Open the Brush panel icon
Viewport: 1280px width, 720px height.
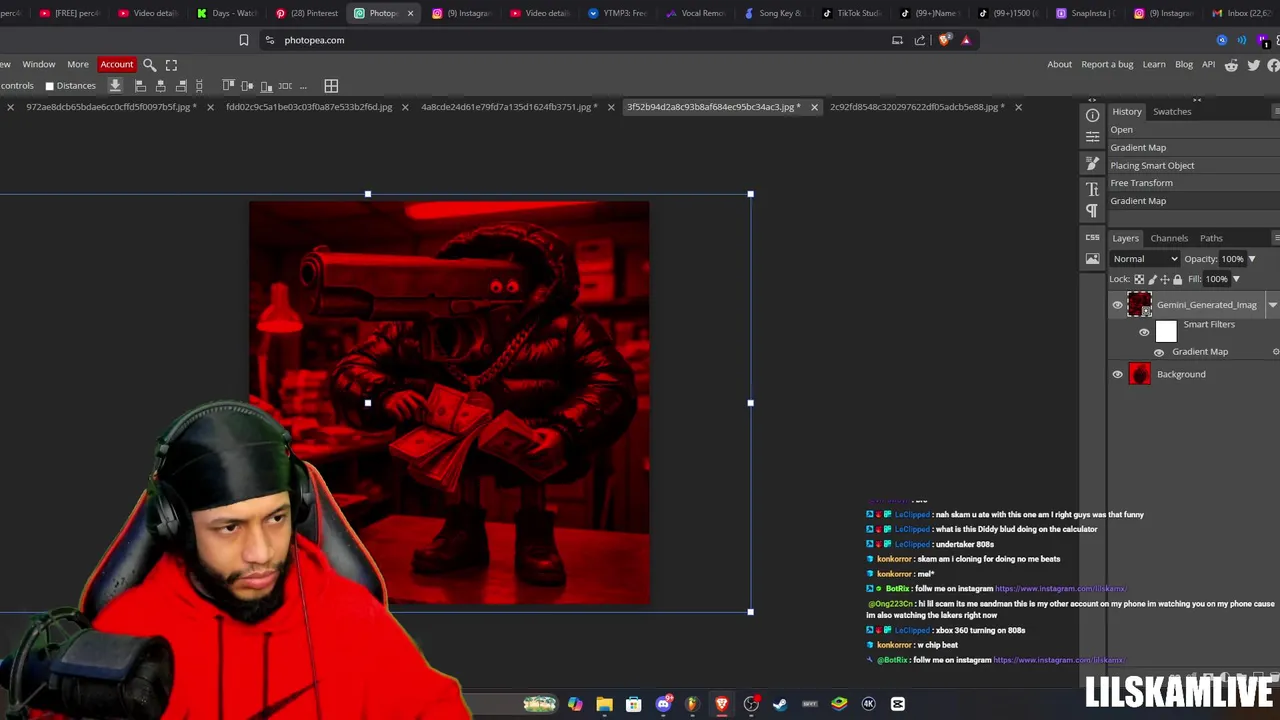(x=1092, y=164)
